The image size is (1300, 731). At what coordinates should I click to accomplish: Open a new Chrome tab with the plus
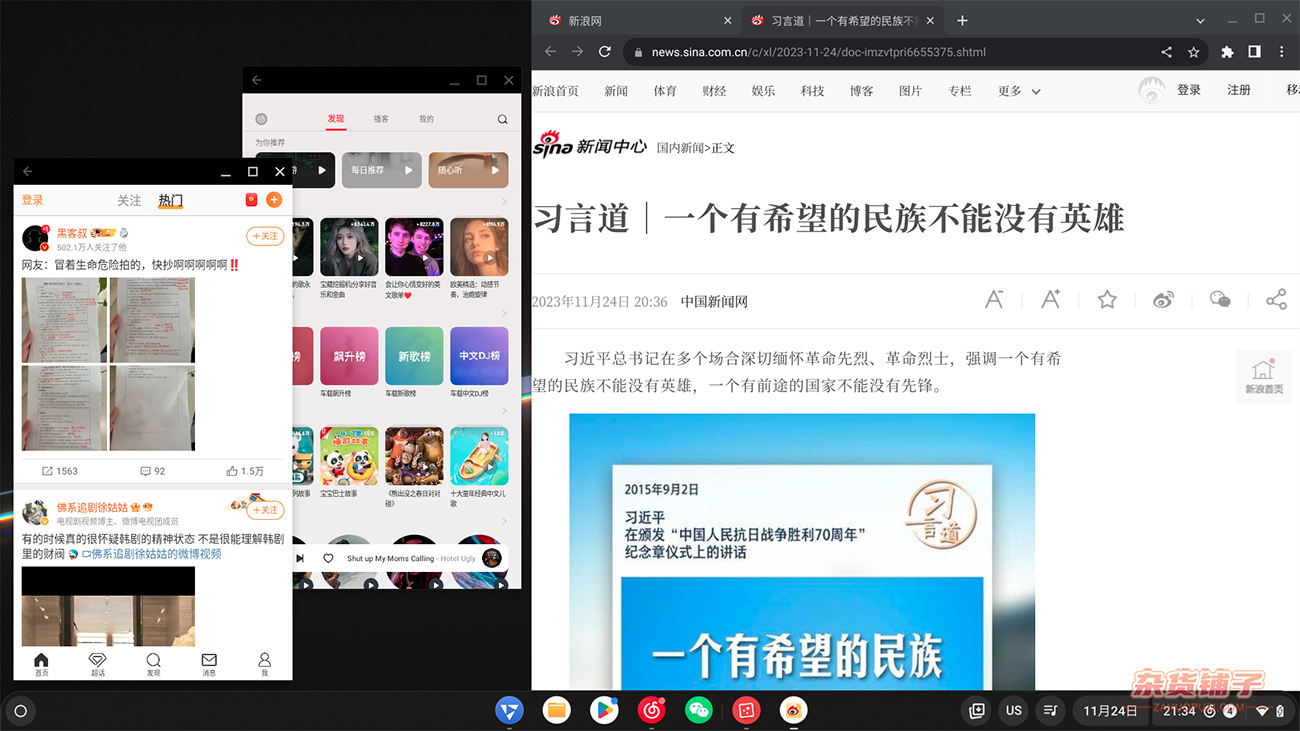coord(962,20)
